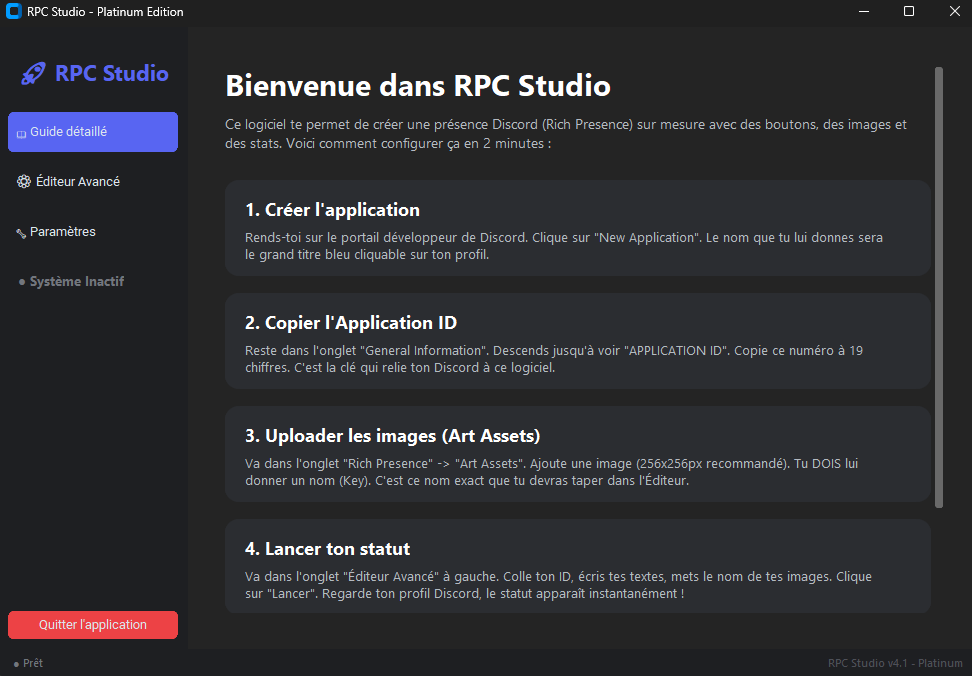The image size is (972, 676).
Task: Click the RPC Studio title bar app icon
Action: click(x=13, y=11)
